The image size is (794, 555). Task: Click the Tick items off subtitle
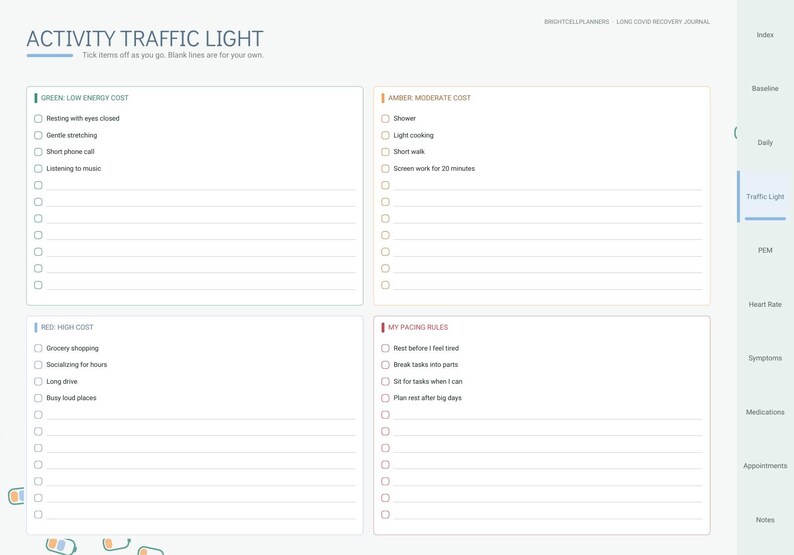[x=173, y=55]
